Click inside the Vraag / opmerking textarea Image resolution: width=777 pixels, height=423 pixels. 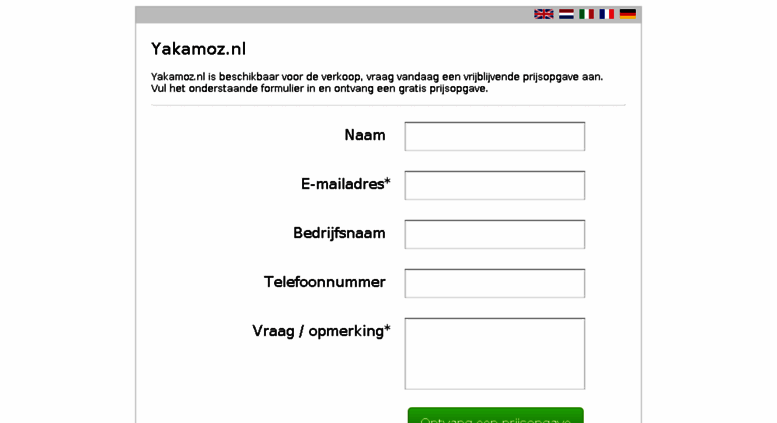(x=495, y=354)
